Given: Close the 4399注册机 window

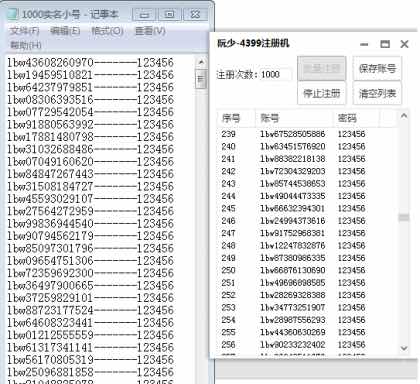Looking at the screenshot, I should (404, 44).
